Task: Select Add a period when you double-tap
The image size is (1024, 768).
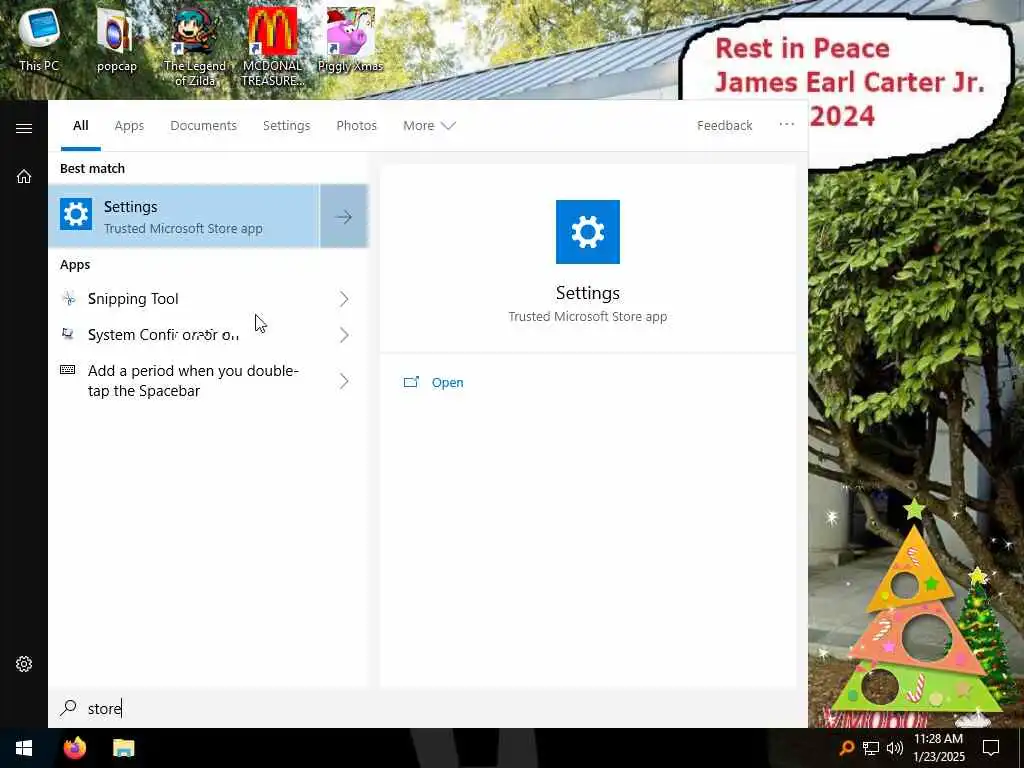Action: (208, 381)
